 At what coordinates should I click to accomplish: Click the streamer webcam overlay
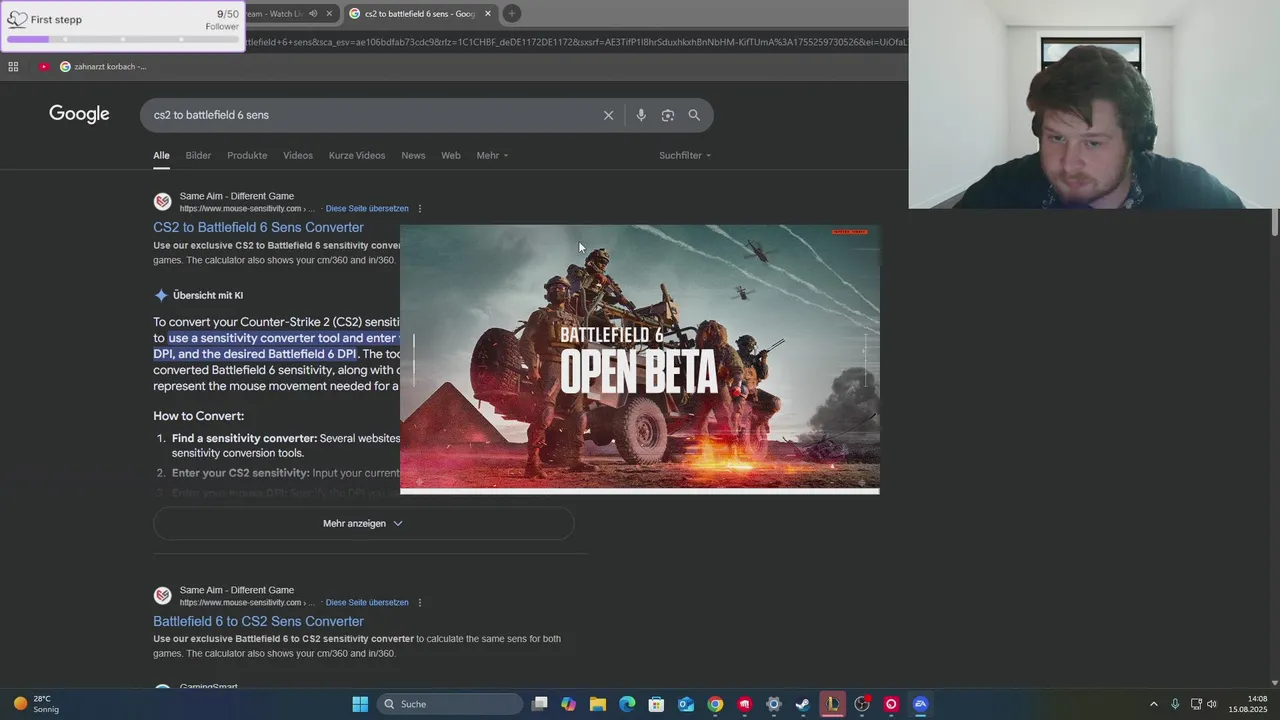[x=1094, y=104]
